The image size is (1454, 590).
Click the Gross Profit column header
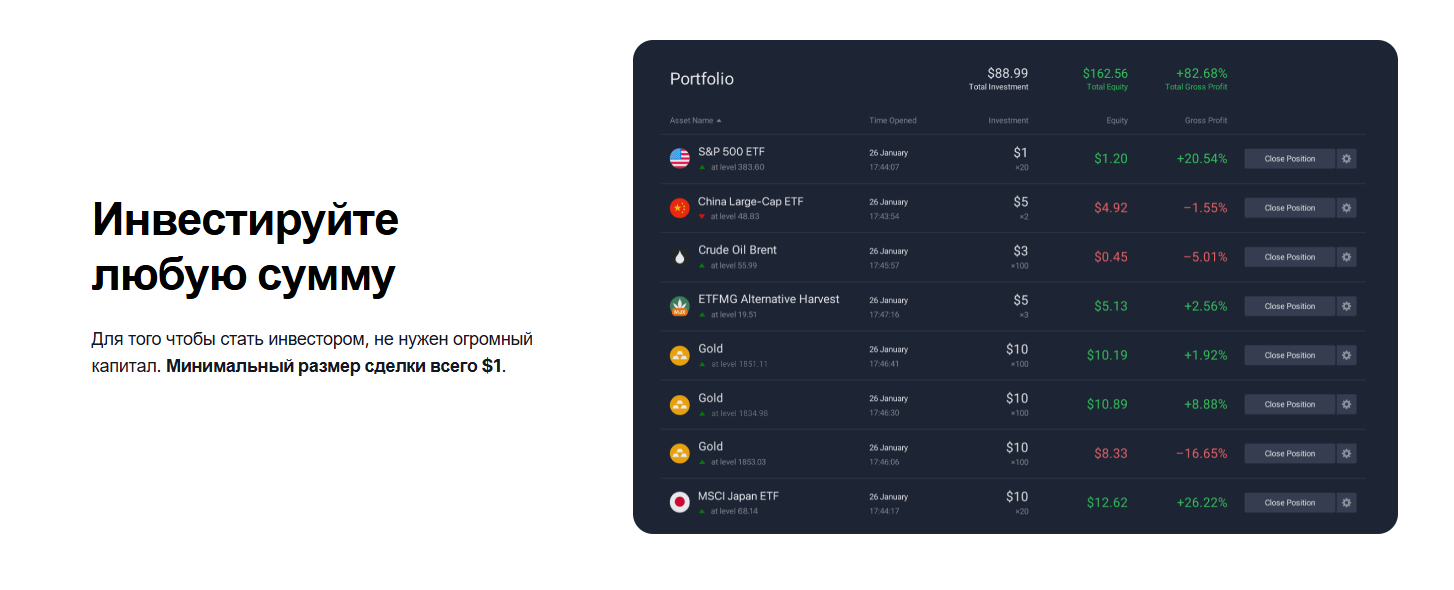[x=1205, y=121]
